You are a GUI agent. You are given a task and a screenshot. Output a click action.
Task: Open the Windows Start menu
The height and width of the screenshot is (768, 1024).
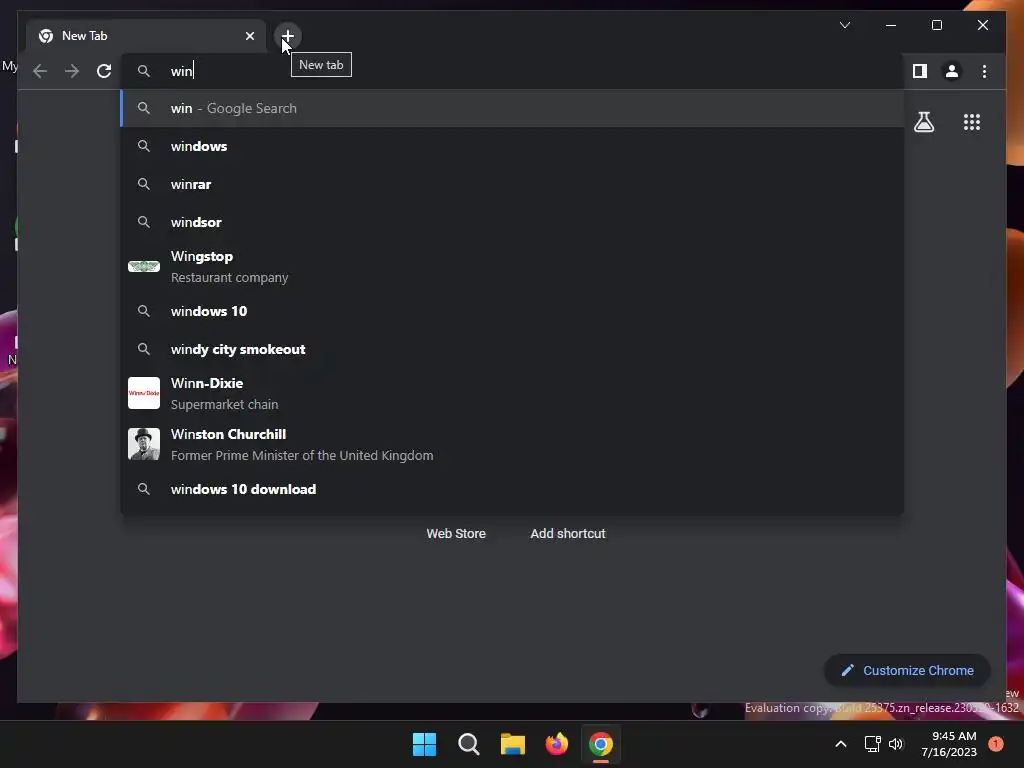coord(424,744)
